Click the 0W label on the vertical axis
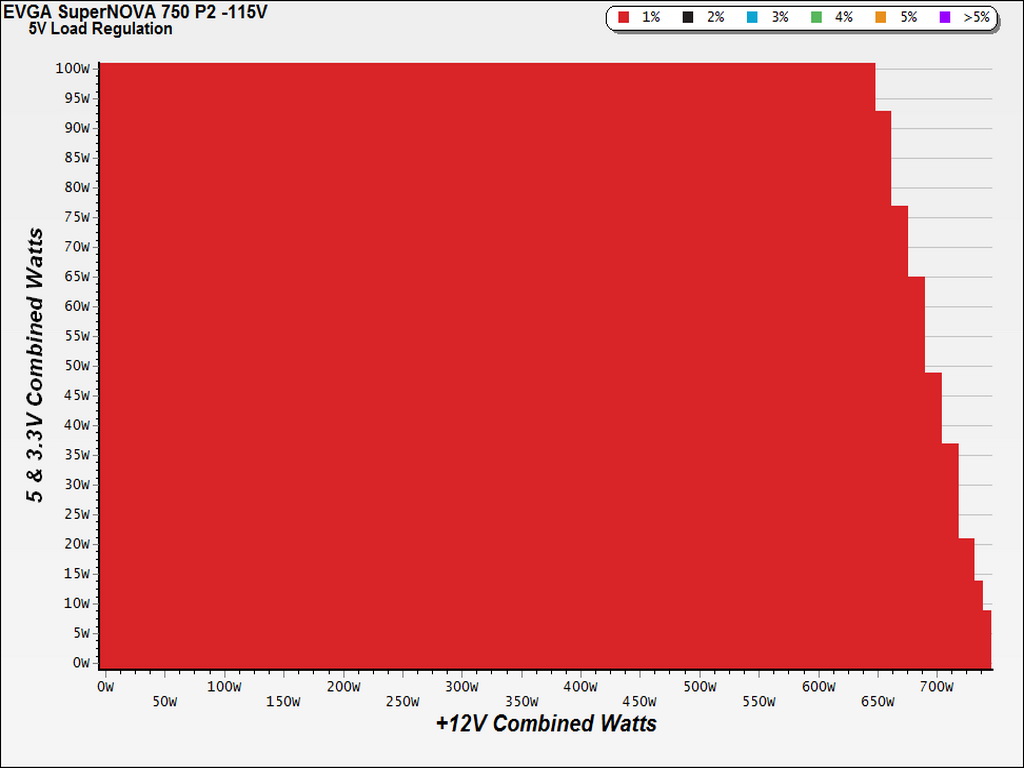This screenshot has height=768, width=1024. tap(80, 663)
